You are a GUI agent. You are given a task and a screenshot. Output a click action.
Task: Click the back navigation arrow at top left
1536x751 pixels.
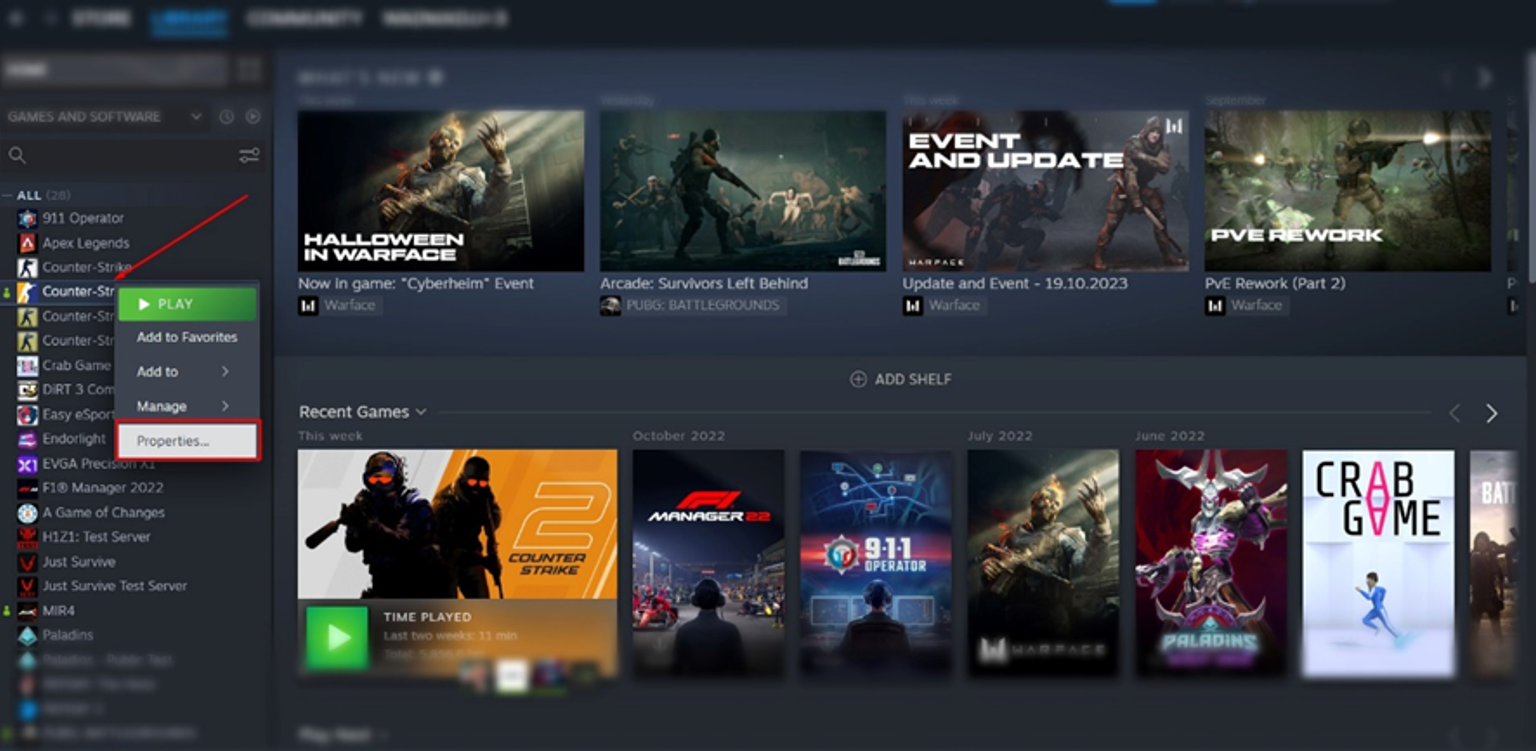14,18
